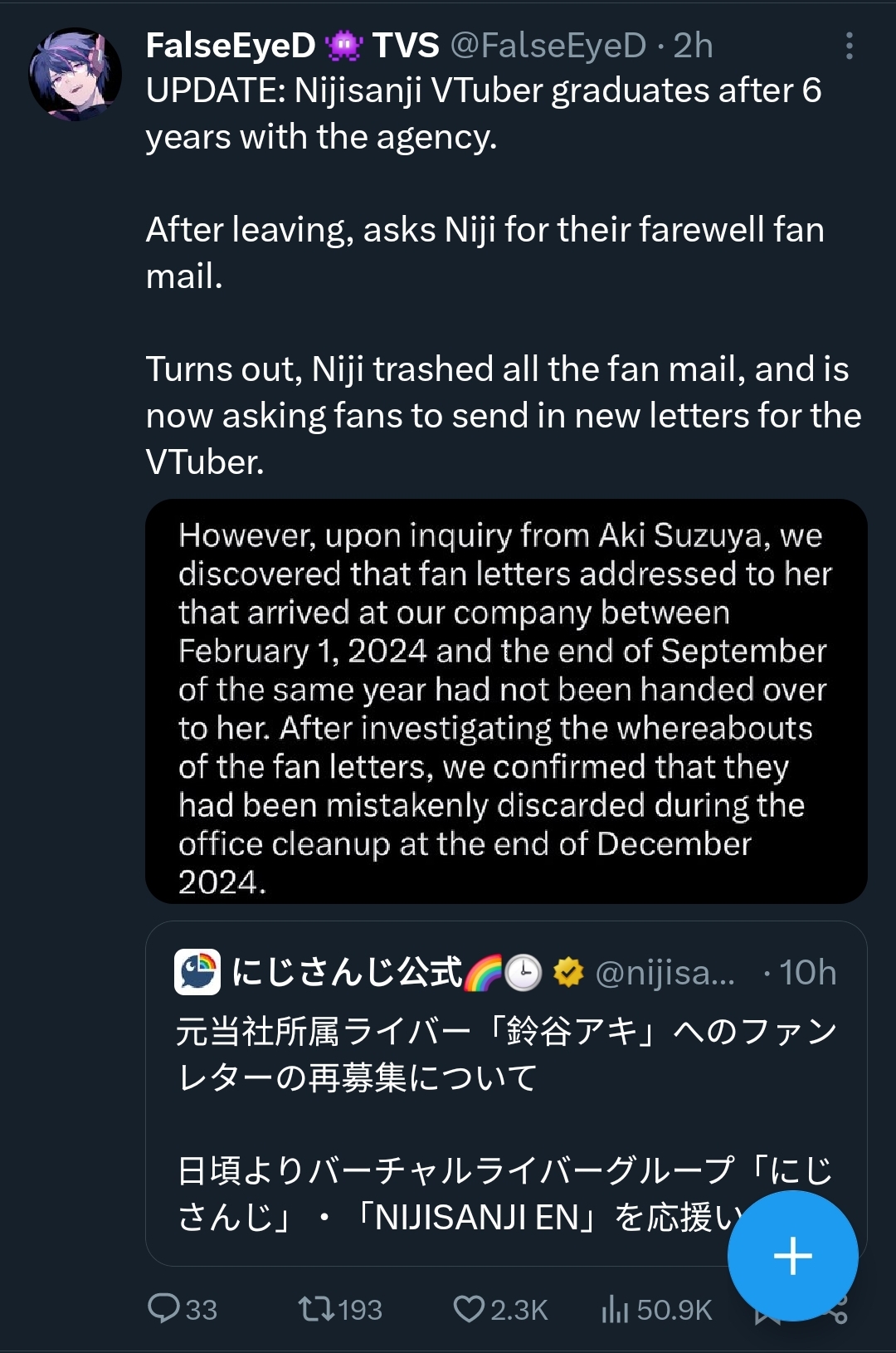Screen dimensions: 896x1353
Task: Tap the purple alien emoji beside FalseEyeD
Action: [343, 46]
